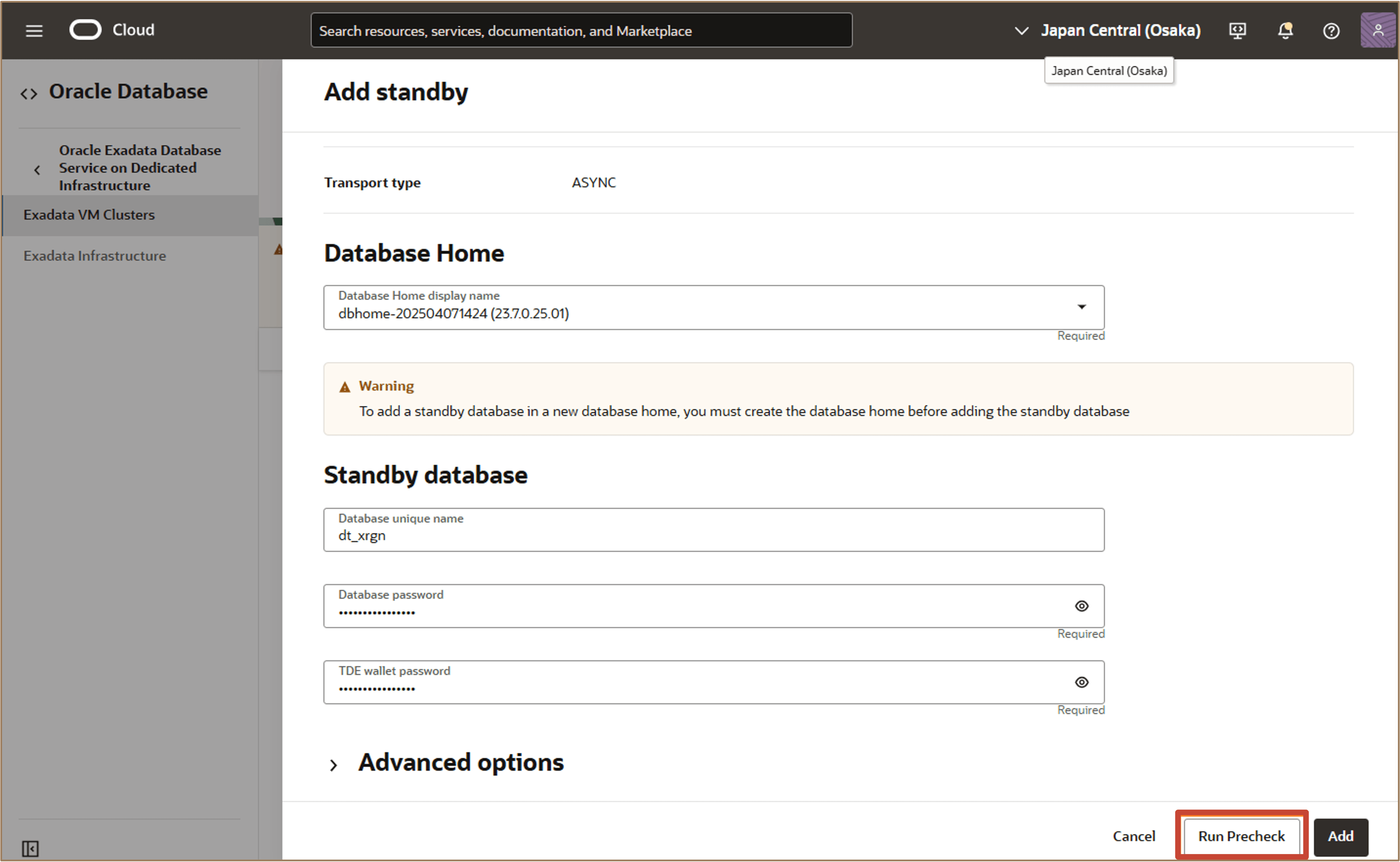Image resolution: width=1400 pixels, height=862 pixels.
Task: Click the Run Precheck button
Action: click(x=1241, y=836)
